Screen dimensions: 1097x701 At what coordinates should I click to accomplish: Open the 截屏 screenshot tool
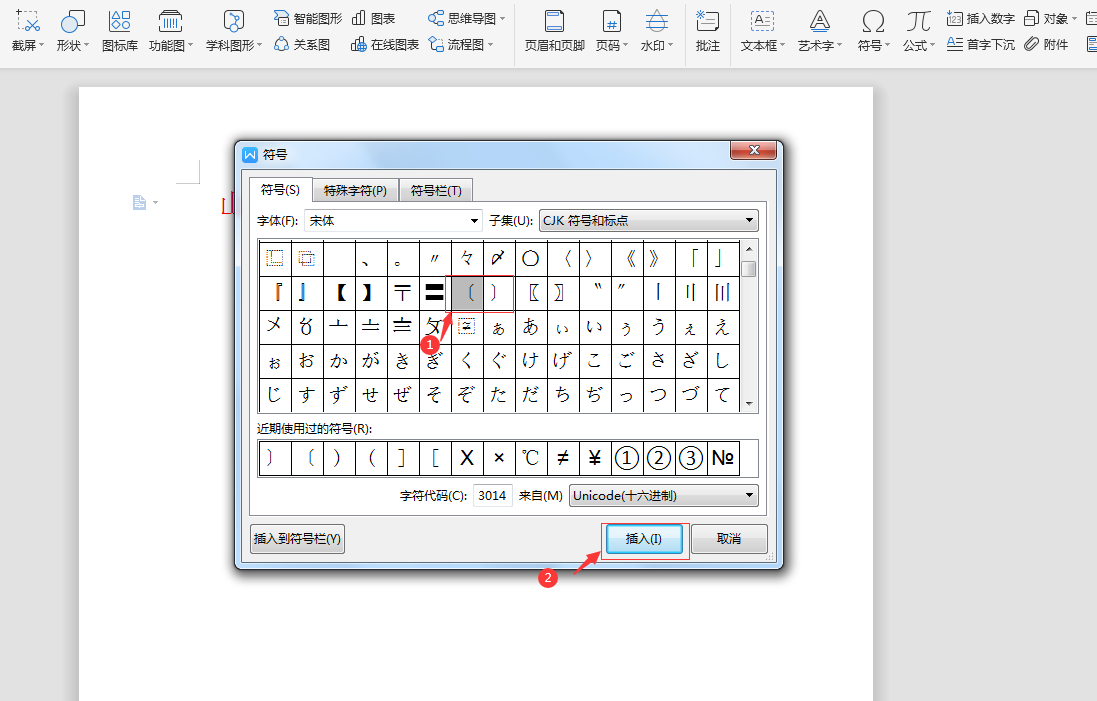tap(28, 31)
